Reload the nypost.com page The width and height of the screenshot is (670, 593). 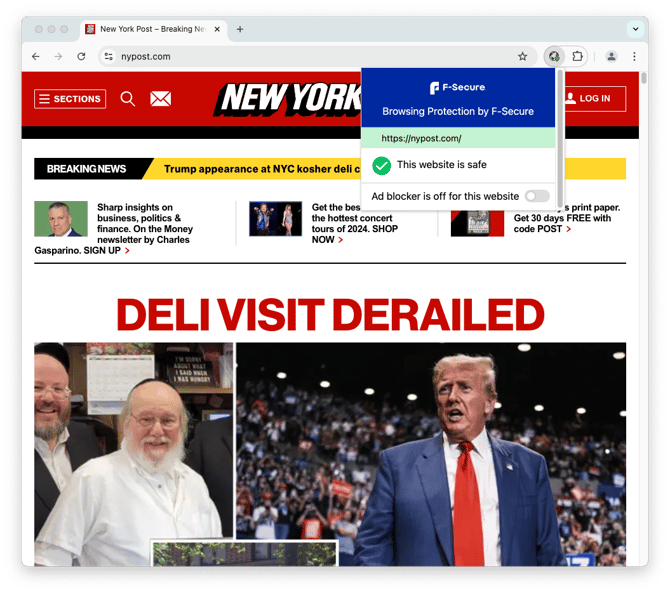tap(81, 56)
